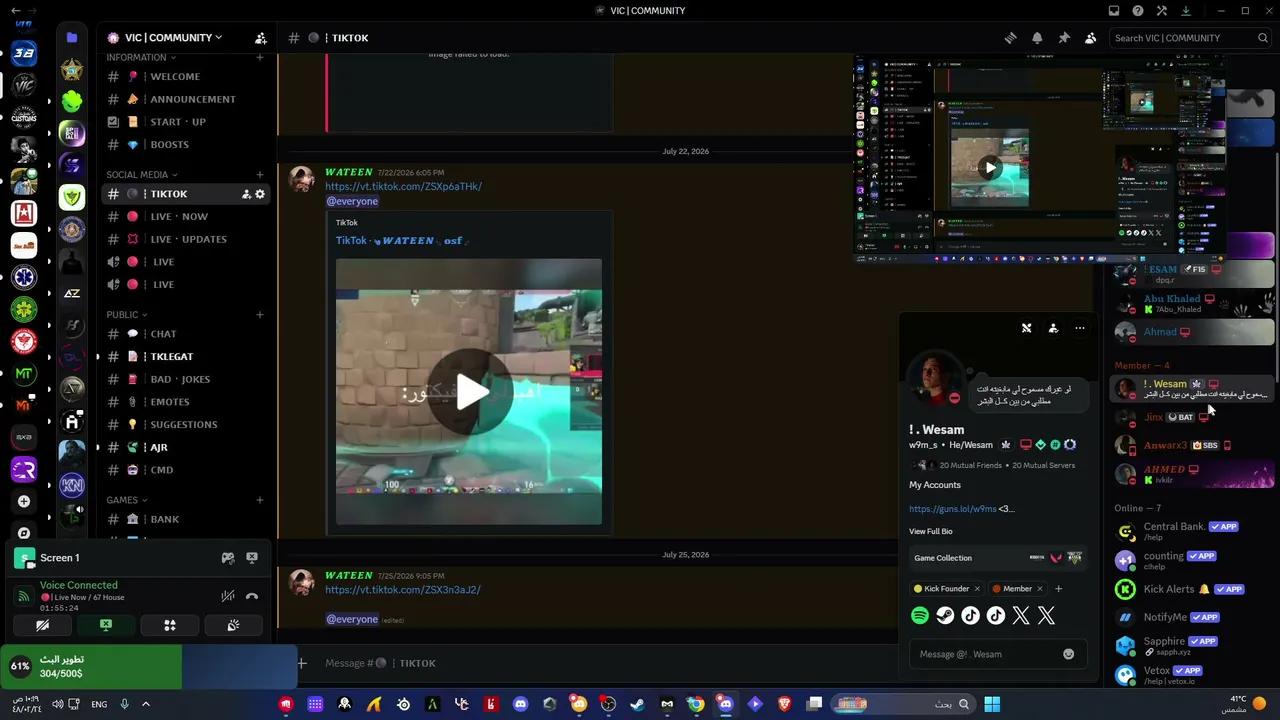Click the green download update icon
The height and width of the screenshot is (720, 1280).
pyautogui.click(x=1186, y=11)
